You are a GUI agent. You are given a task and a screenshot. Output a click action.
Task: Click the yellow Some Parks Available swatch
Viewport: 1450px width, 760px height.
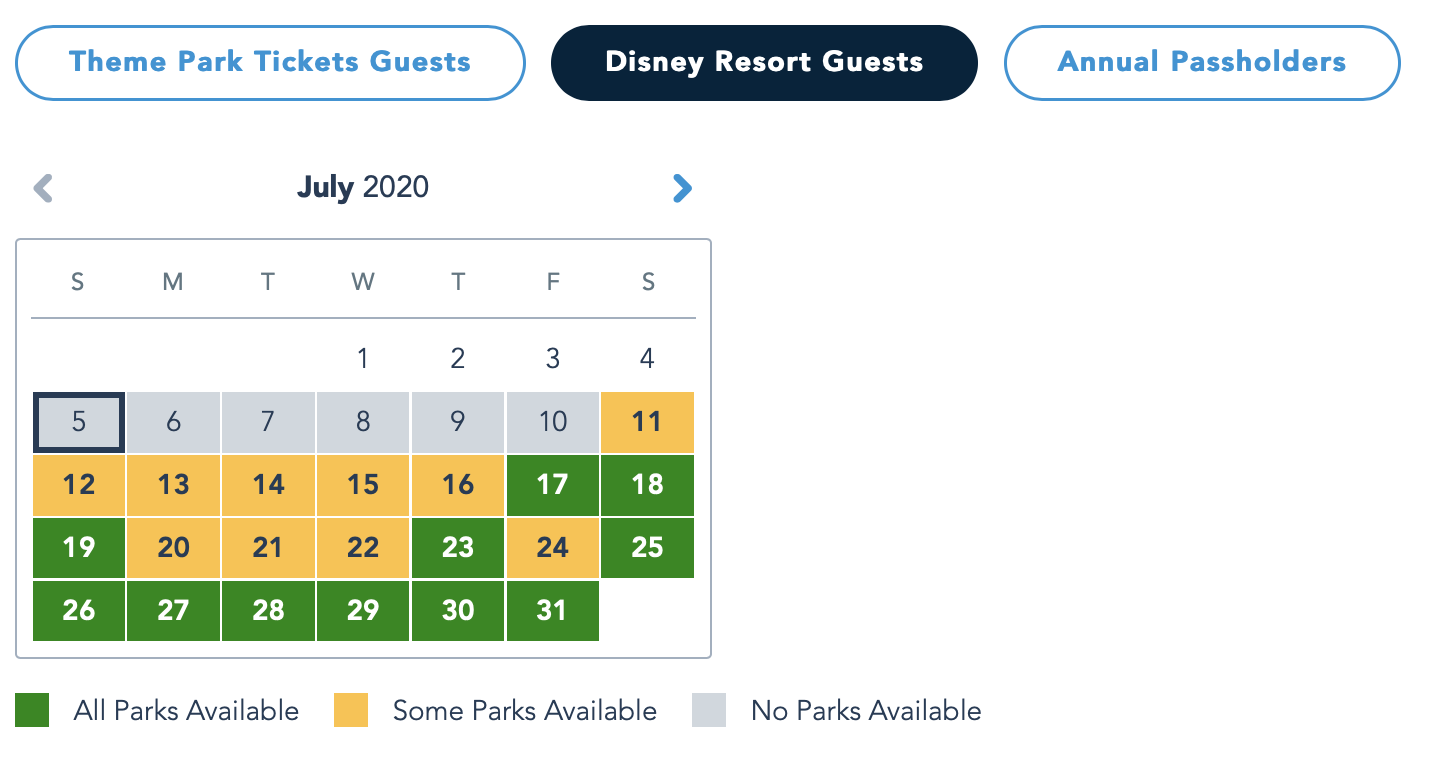click(351, 710)
